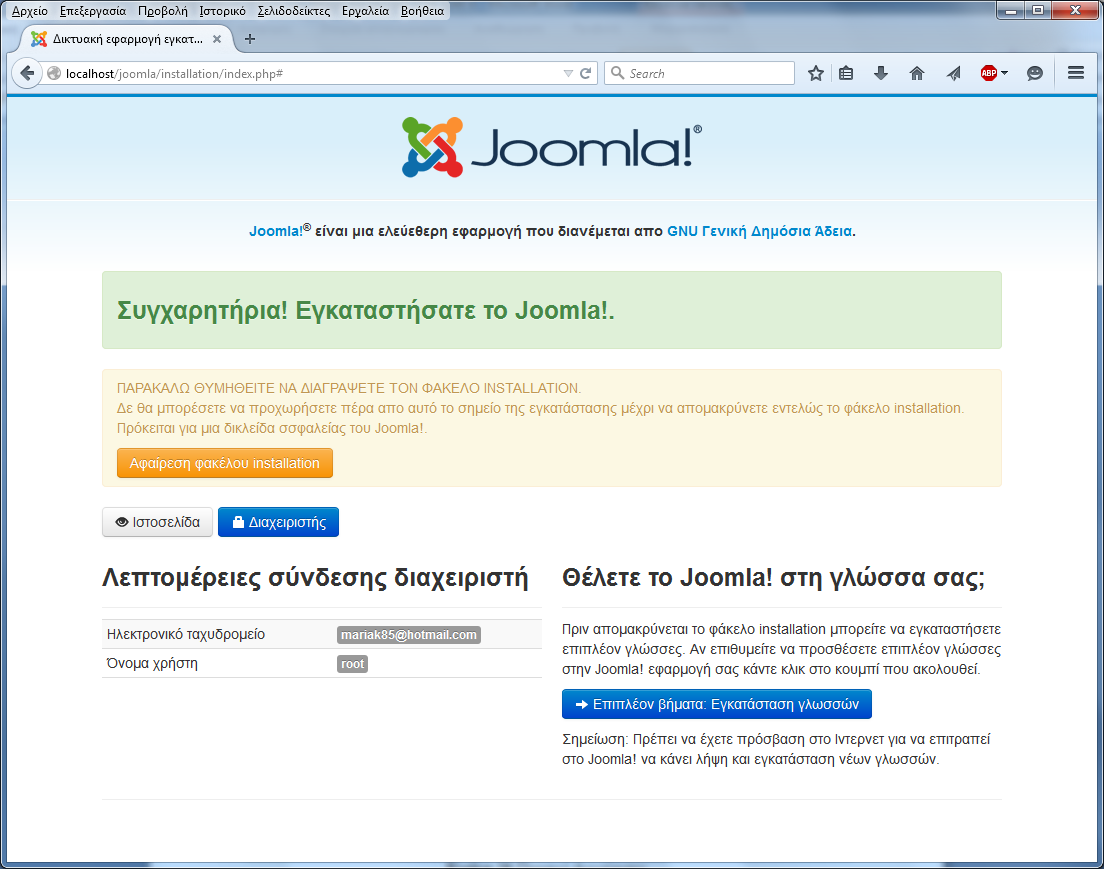
Task: Click the Διαχειριστής button with lock icon
Action: pyautogui.click(x=278, y=522)
